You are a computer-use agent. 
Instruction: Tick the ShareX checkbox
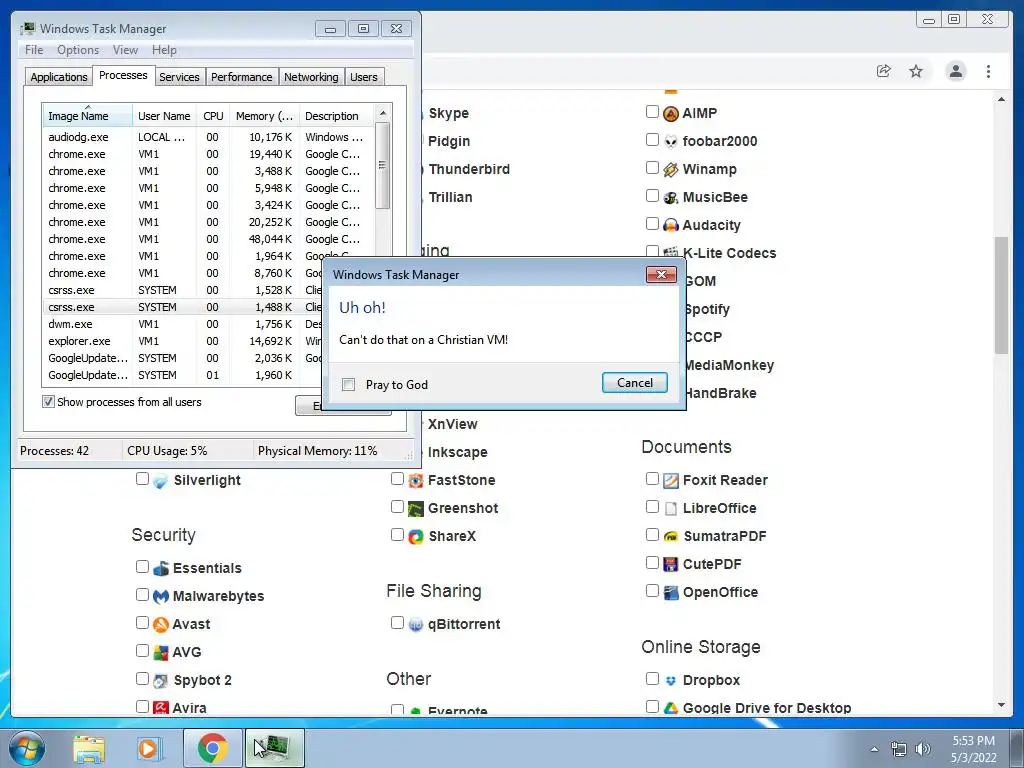click(397, 535)
